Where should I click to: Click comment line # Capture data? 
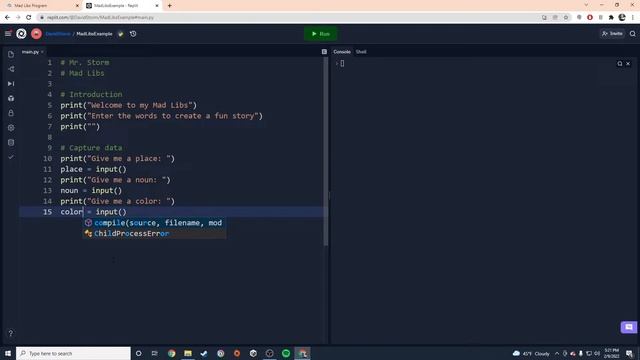coord(91,148)
